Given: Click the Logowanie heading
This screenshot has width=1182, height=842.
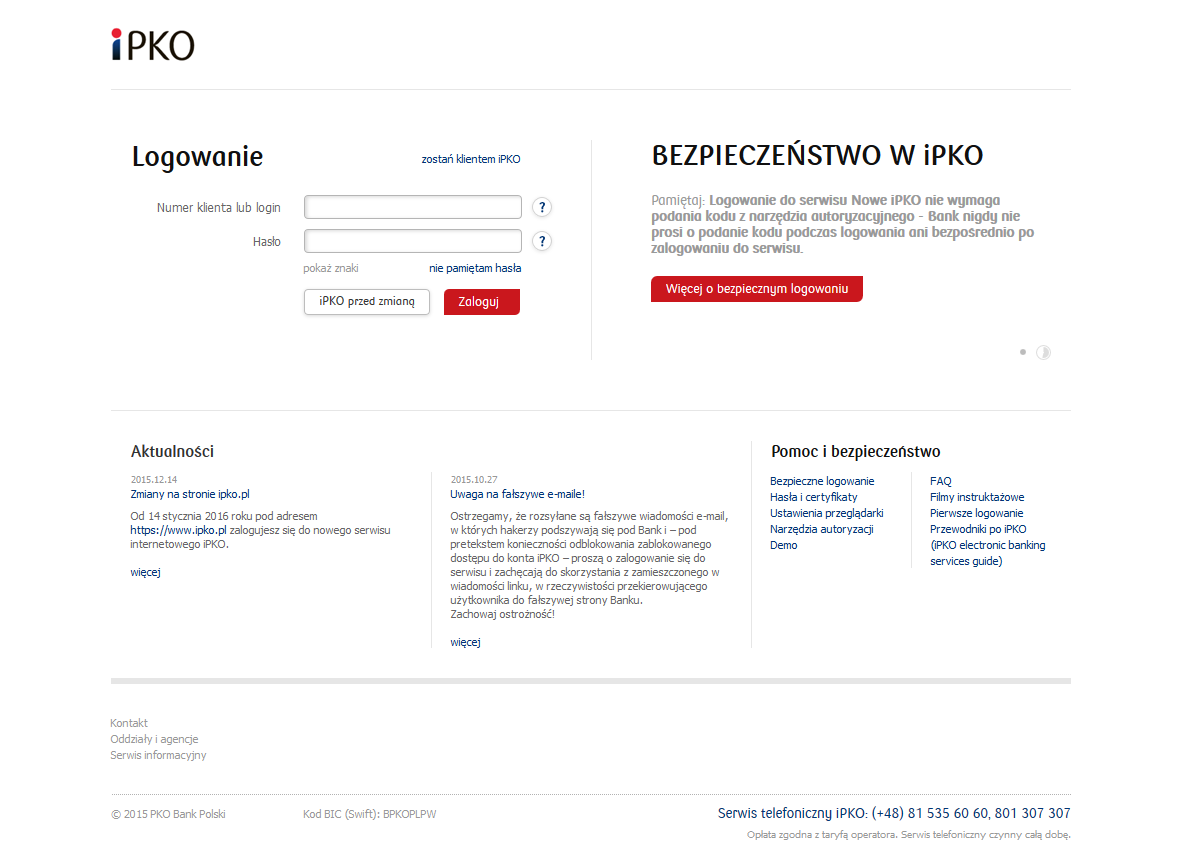Looking at the screenshot, I should [x=198, y=157].
